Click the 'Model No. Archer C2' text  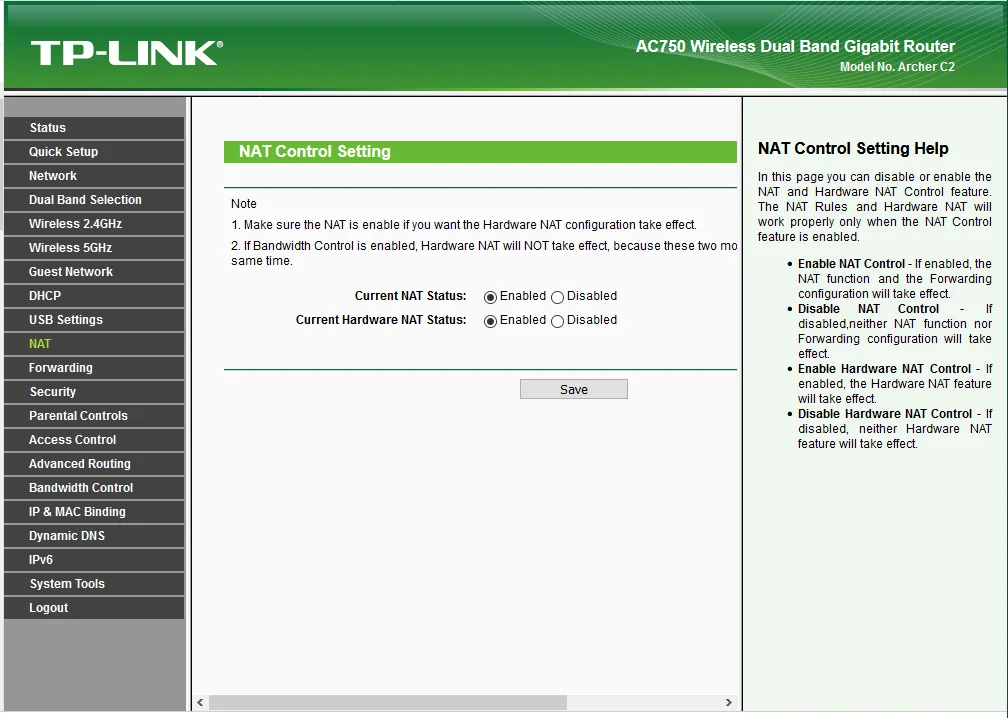[897, 67]
